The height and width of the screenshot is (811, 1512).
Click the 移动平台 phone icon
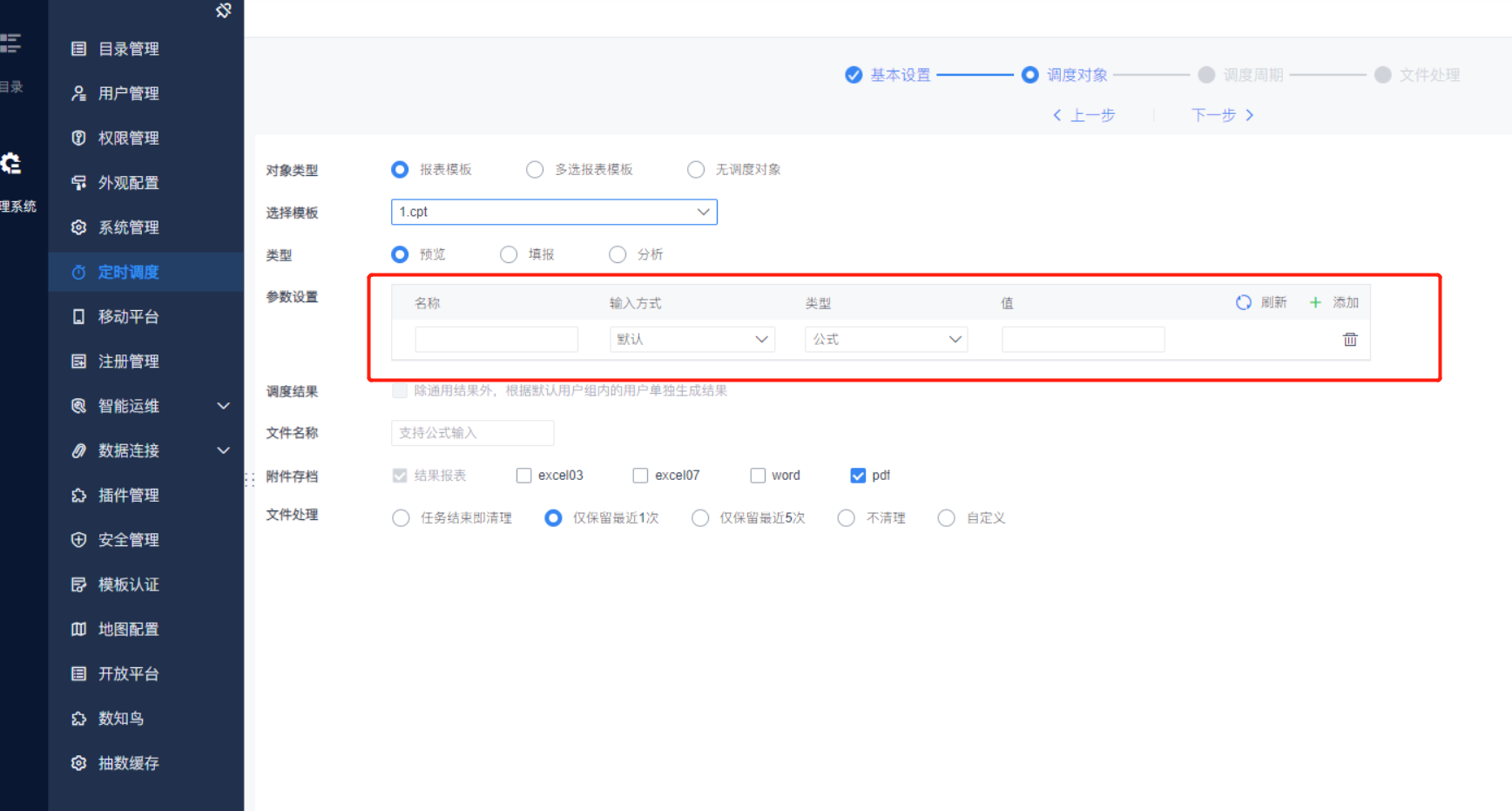(x=78, y=316)
